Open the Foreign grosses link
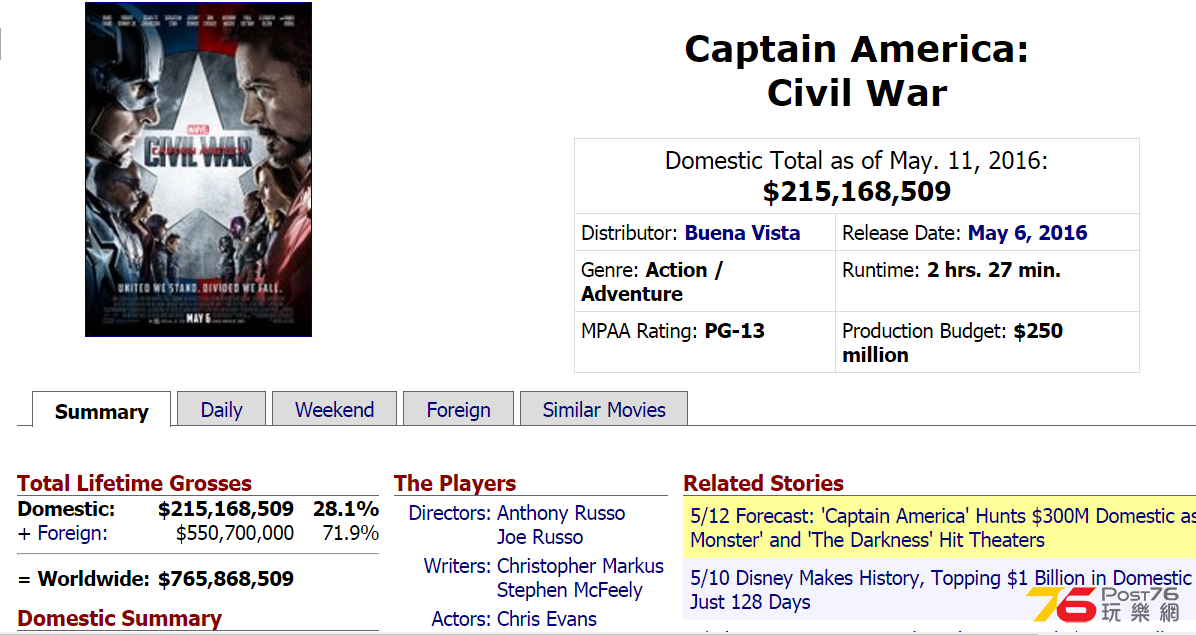This screenshot has height=635, width=1196. 72,533
